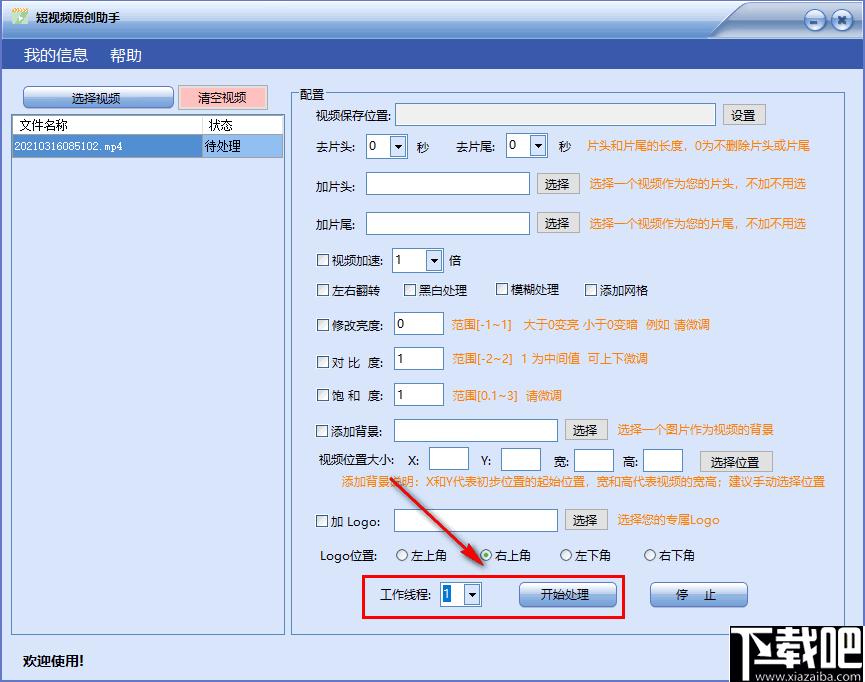
Task: Click the 修改亮度 value field
Action: pyautogui.click(x=419, y=324)
